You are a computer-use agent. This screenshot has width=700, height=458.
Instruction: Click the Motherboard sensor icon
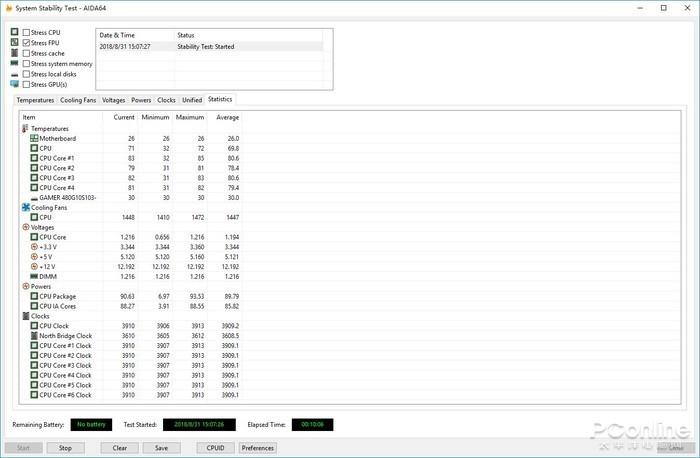33,139
